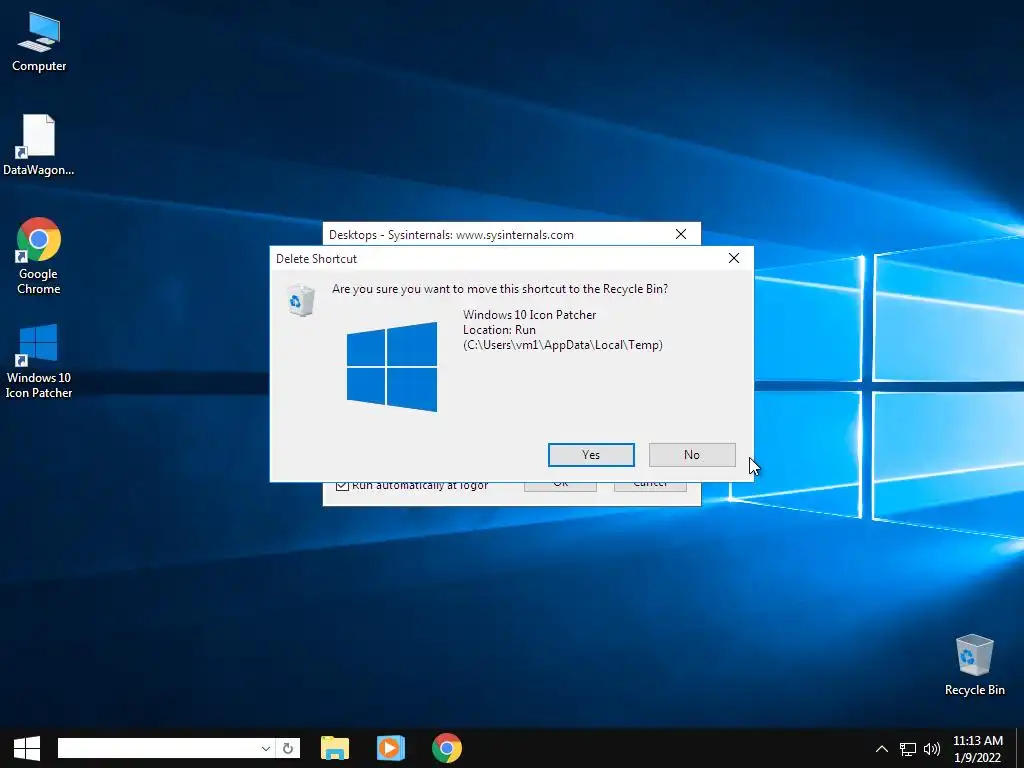
Task: Click the recycle bin icon in dialog
Action: coord(301,300)
